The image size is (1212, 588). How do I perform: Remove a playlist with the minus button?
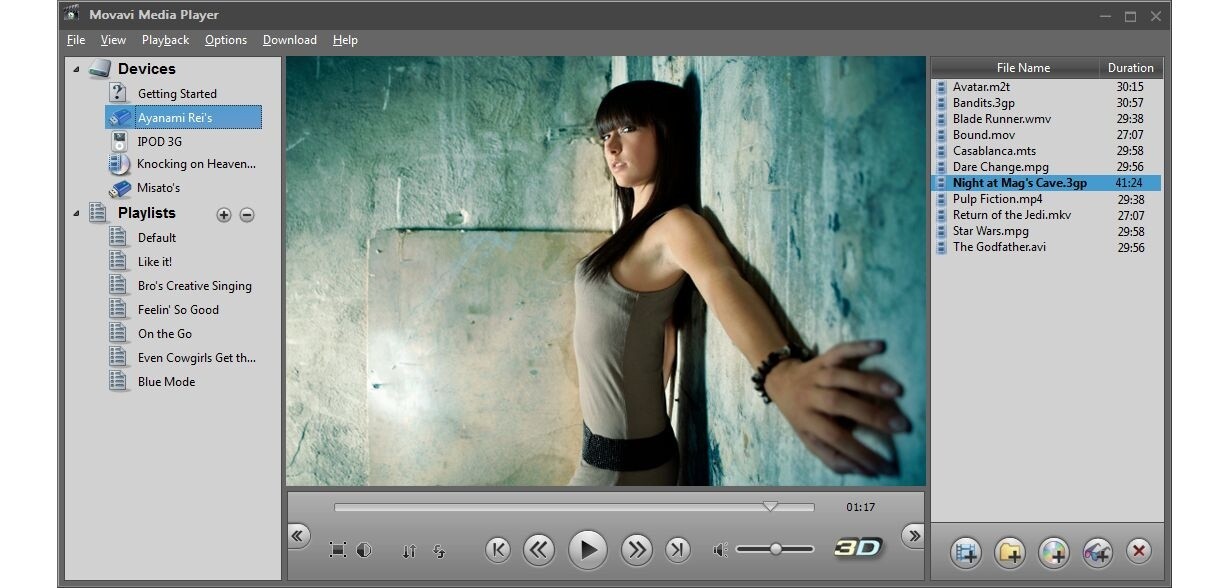click(x=247, y=214)
